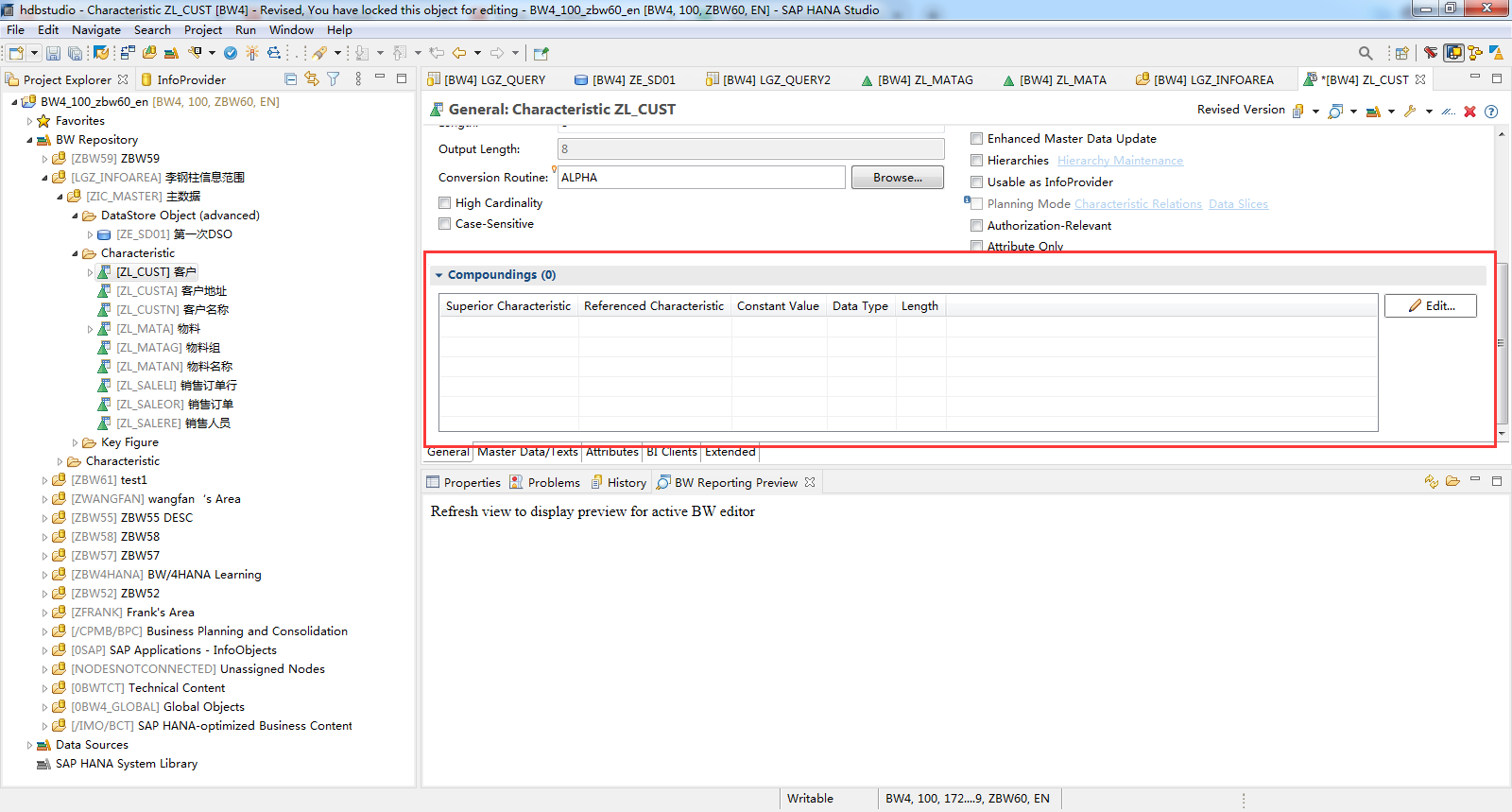This screenshot has height=812, width=1512.
Task: Check the Authorization-Relevant checkbox
Action: click(x=976, y=226)
